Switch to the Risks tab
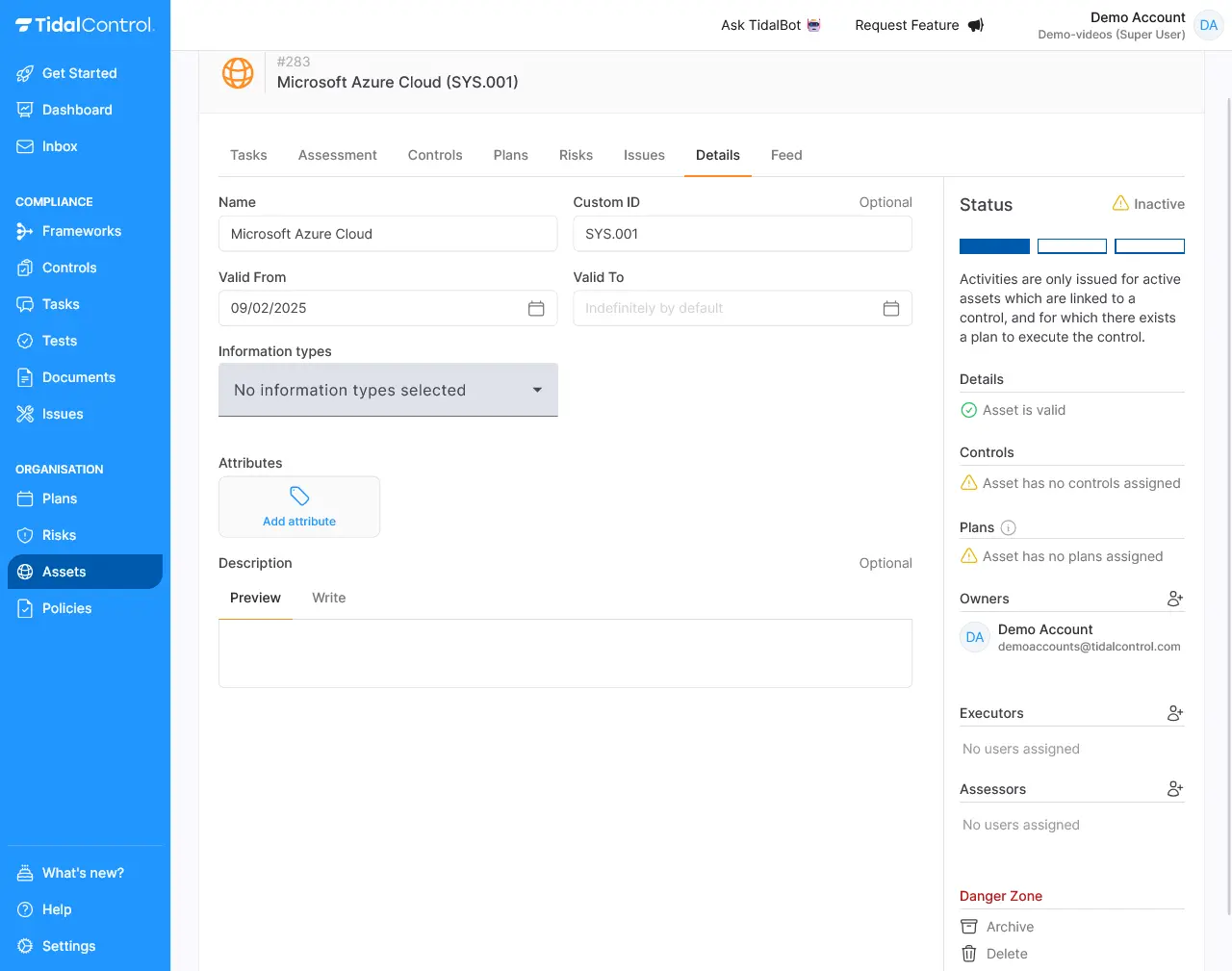1232x971 pixels. [x=576, y=155]
